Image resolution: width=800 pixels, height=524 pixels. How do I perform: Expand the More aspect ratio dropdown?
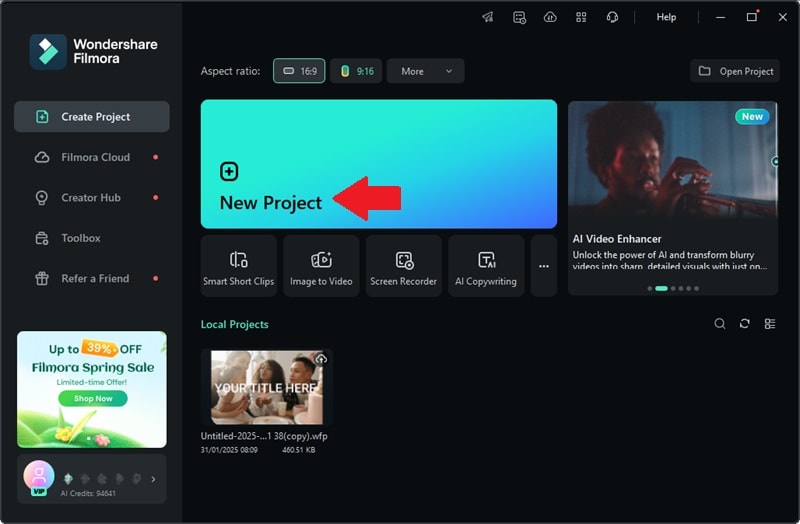pos(426,71)
